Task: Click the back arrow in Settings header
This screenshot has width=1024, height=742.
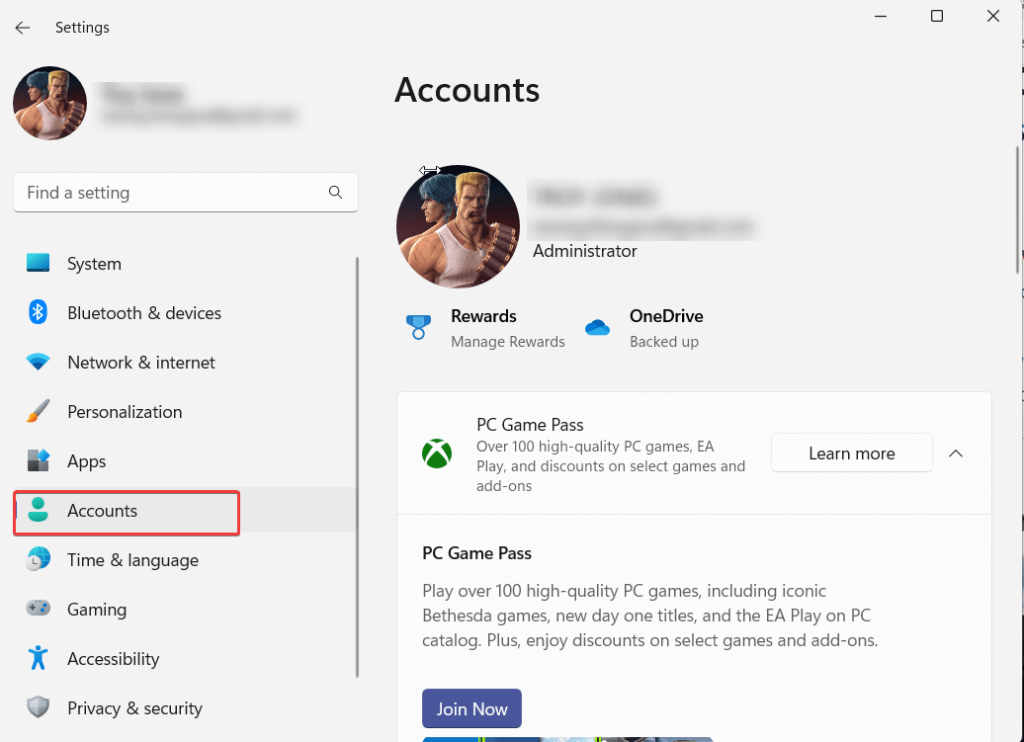Action: coord(23,27)
